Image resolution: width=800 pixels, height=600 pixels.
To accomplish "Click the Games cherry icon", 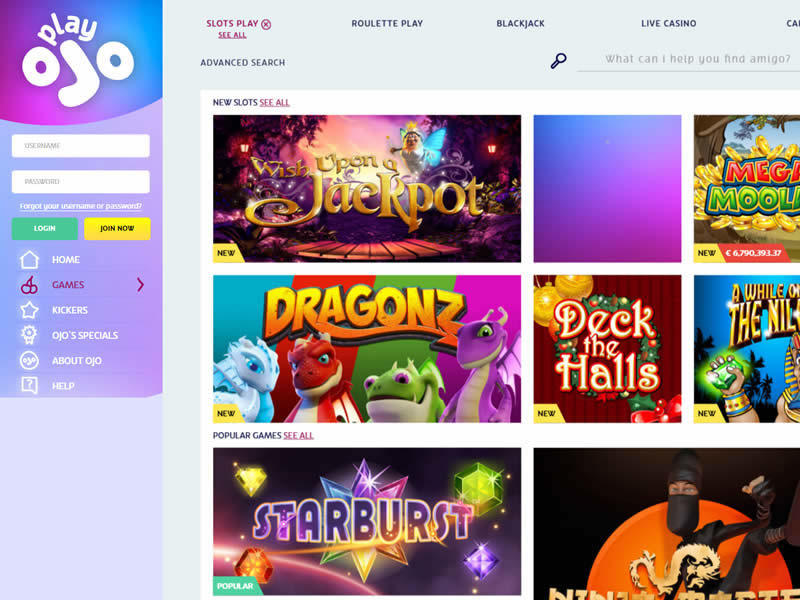I will [29, 285].
